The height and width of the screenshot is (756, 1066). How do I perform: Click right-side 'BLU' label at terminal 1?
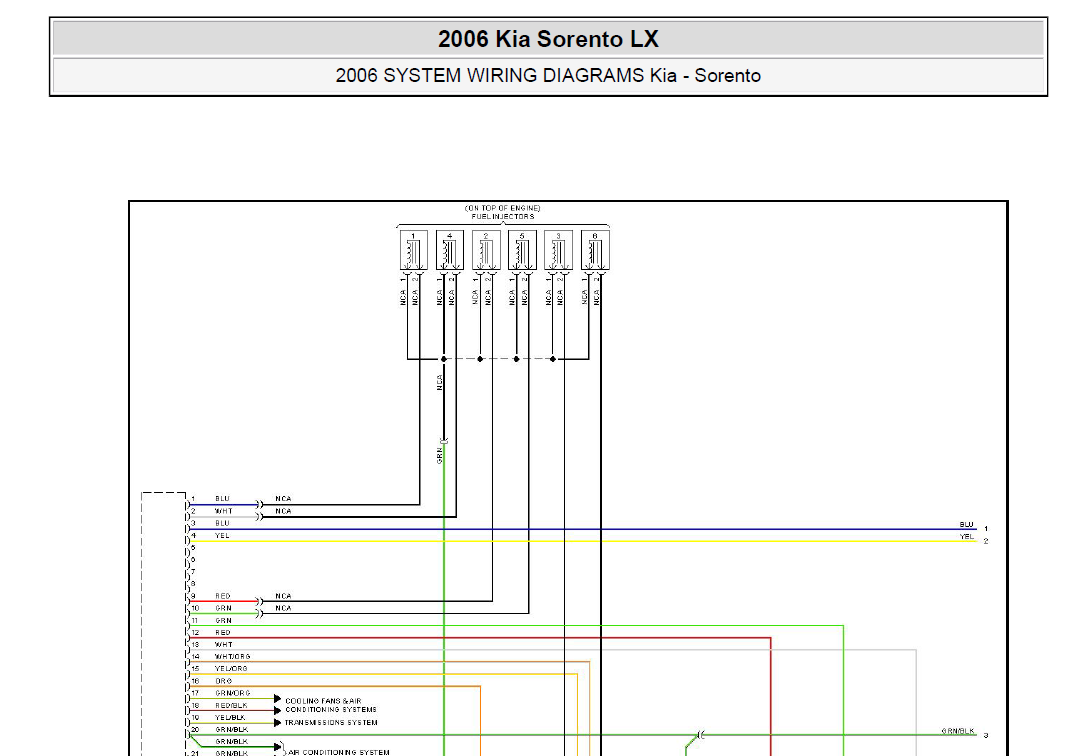[967, 525]
